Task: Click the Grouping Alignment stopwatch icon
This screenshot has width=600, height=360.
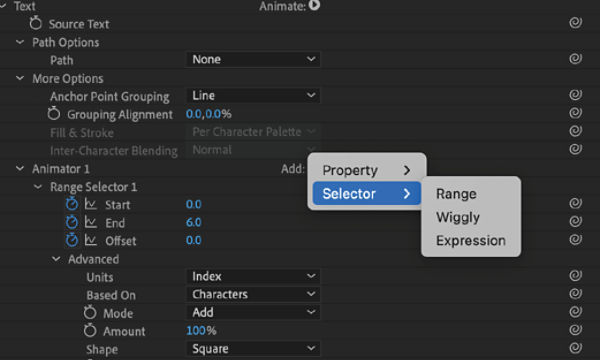Action: pos(54,113)
